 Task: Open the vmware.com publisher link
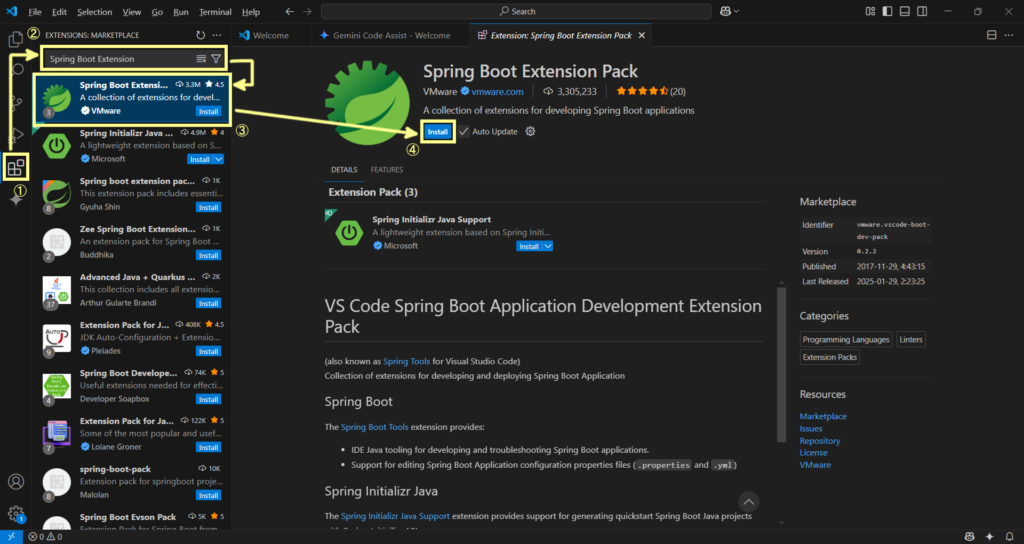(497, 91)
